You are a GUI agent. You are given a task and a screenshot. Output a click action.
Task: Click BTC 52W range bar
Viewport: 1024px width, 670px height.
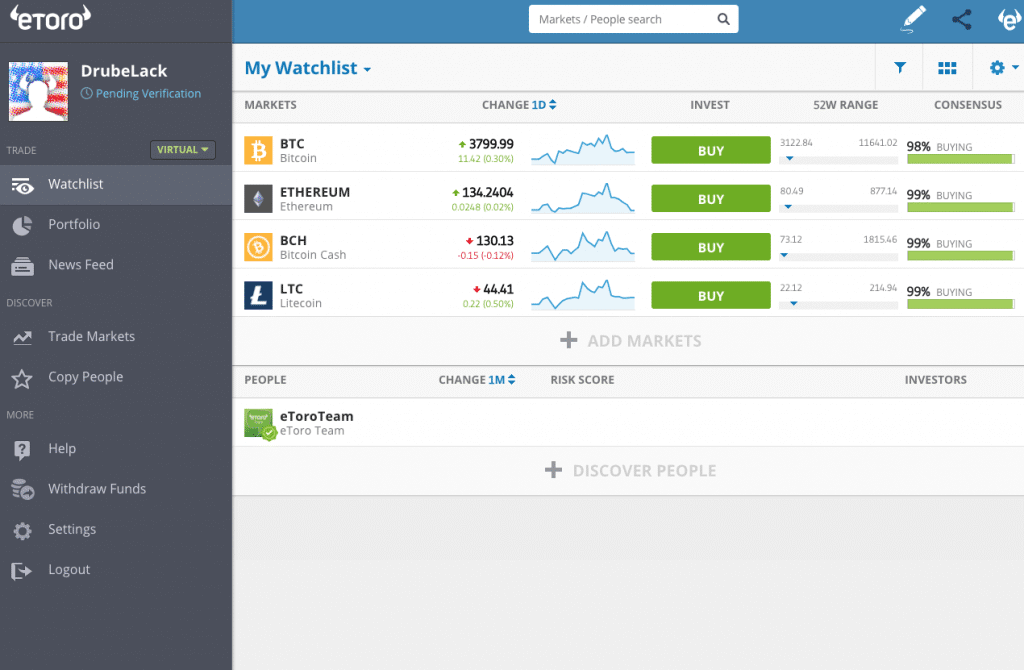click(839, 159)
